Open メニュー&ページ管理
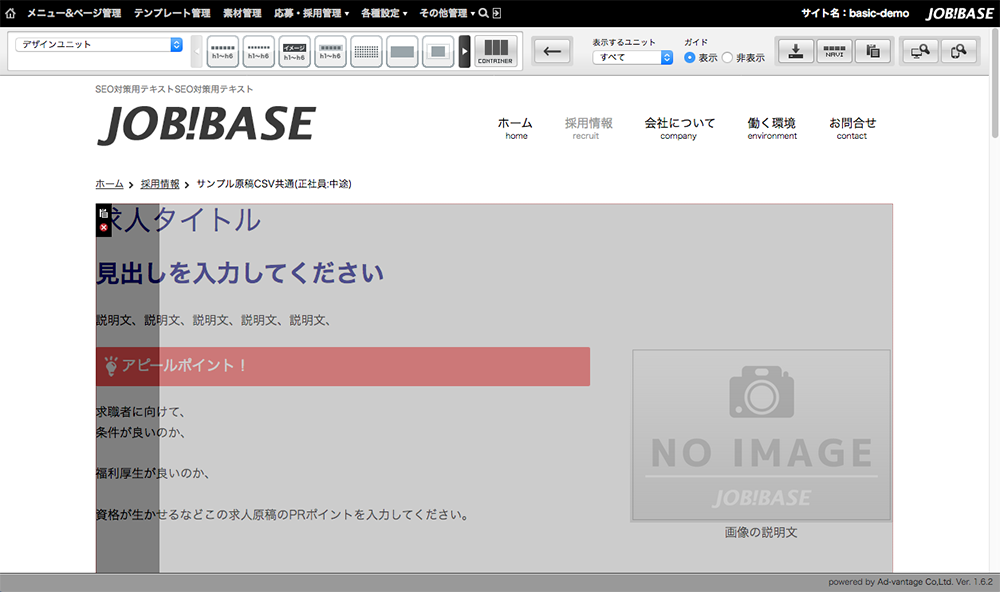Screen dimensions: 1000x592 [x=73, y=13]
